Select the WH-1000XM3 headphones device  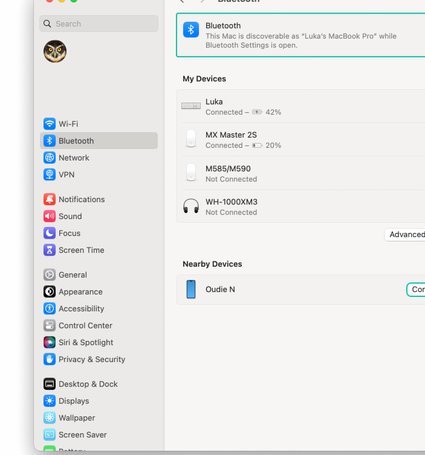(300, 207)
